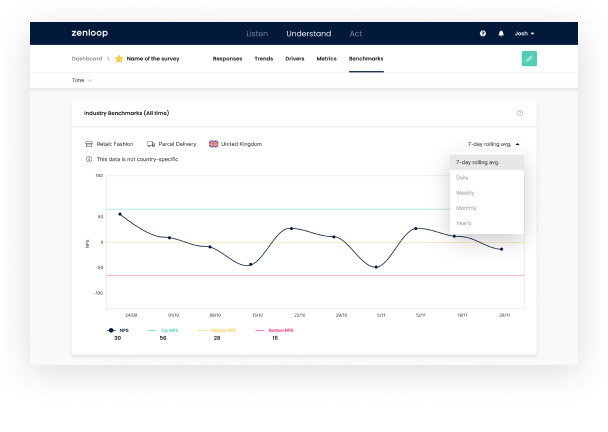This screenshot has width=608, height=432.
Task: Click the United Kingdom label
Action: pos(242,144)
